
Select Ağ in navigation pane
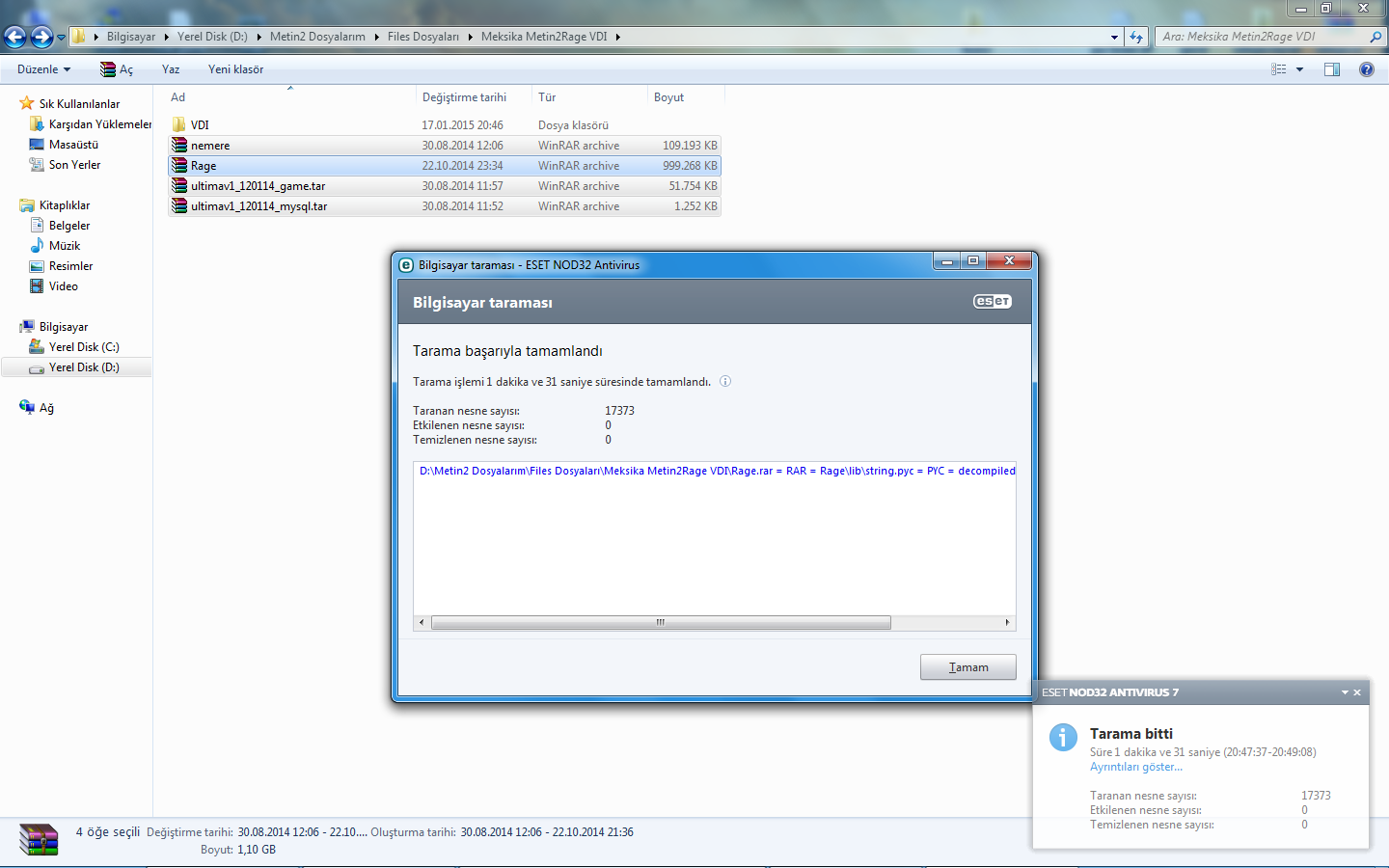(x=46, y=408)
